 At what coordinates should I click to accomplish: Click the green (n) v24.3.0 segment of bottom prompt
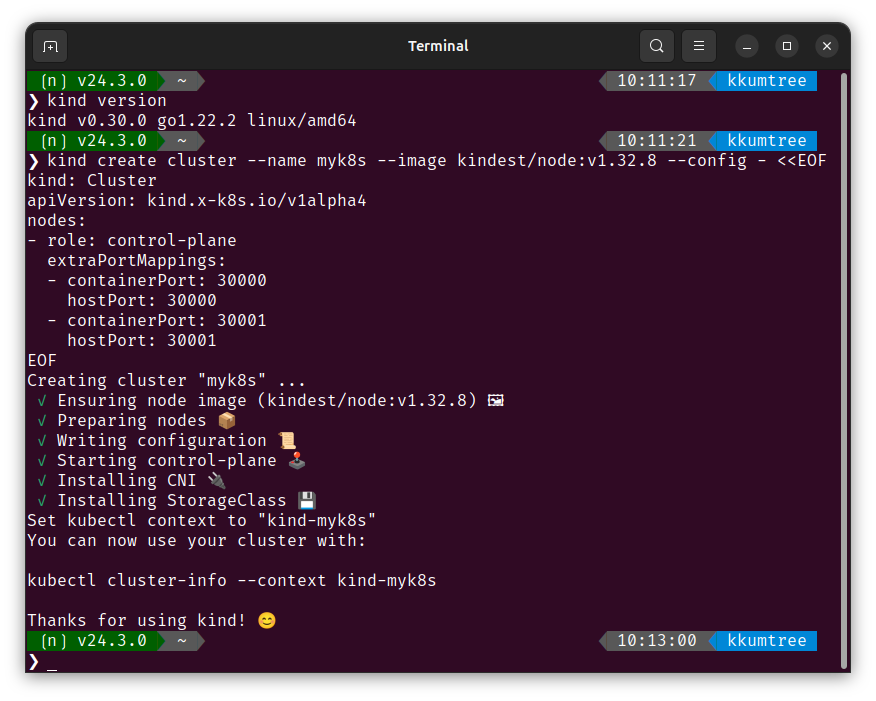point(94,641)
